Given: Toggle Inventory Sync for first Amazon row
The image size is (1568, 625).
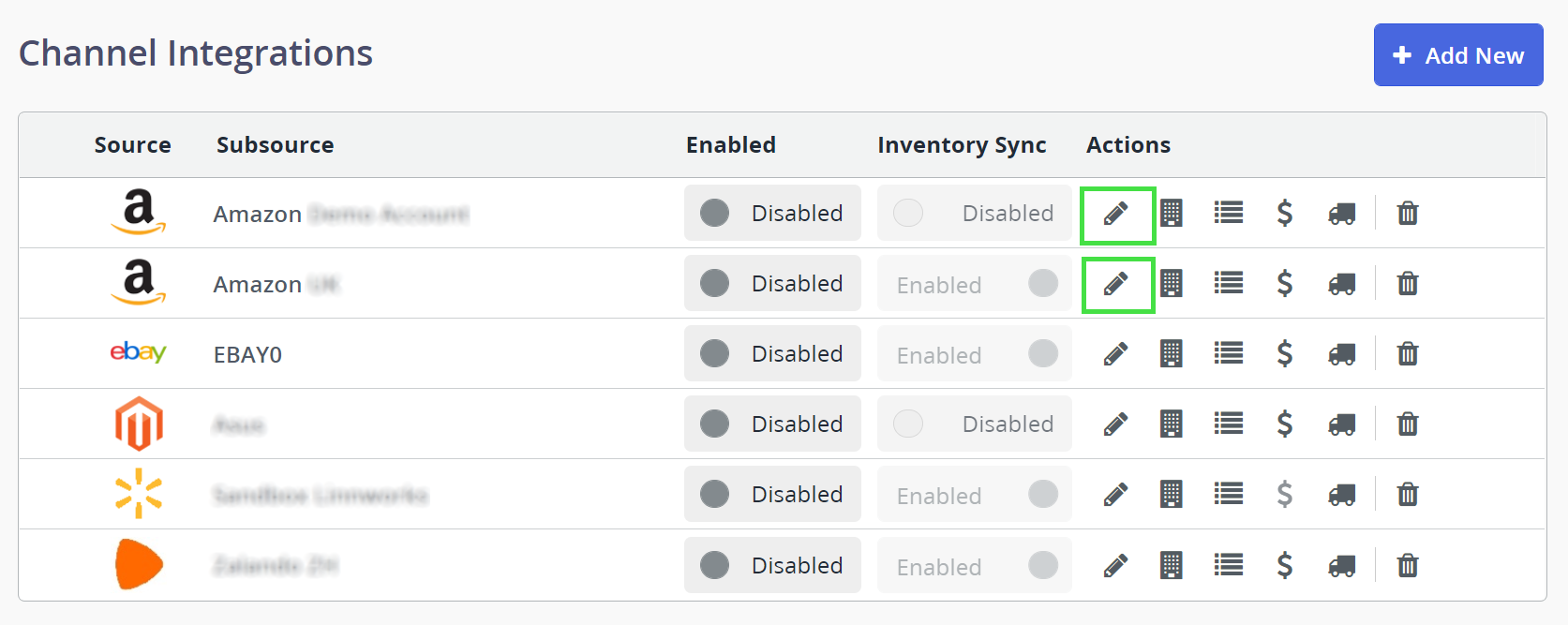Looking at the screenshot, I should [974, 214].
